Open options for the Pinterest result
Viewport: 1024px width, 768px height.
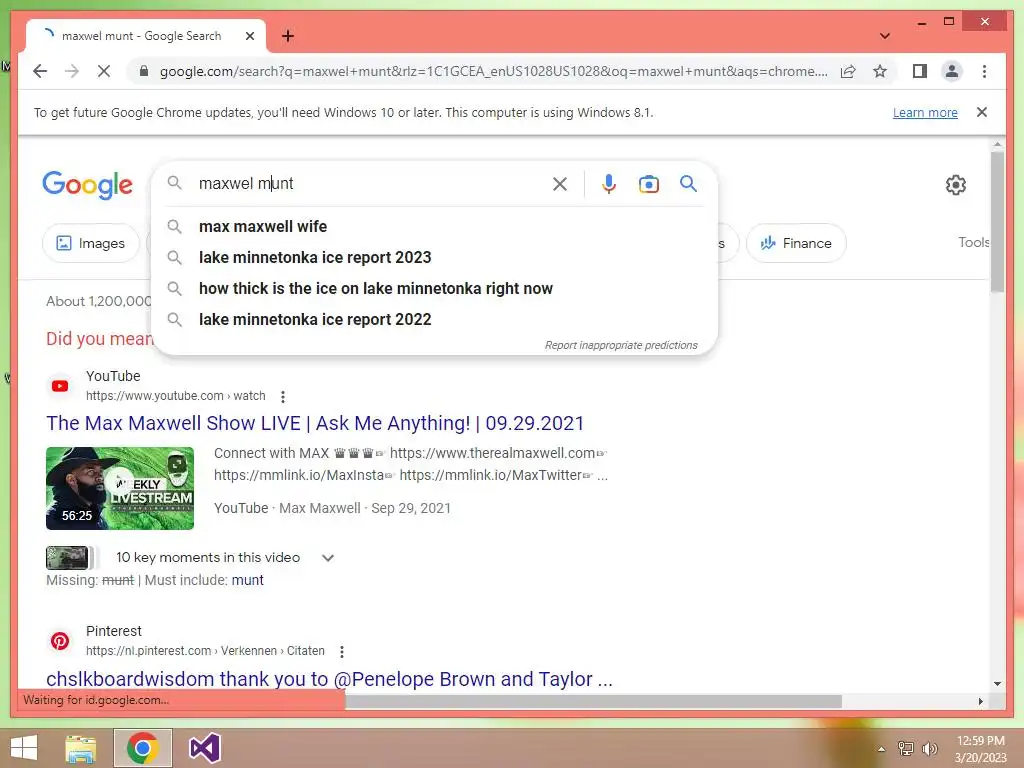tap(342, 651)
